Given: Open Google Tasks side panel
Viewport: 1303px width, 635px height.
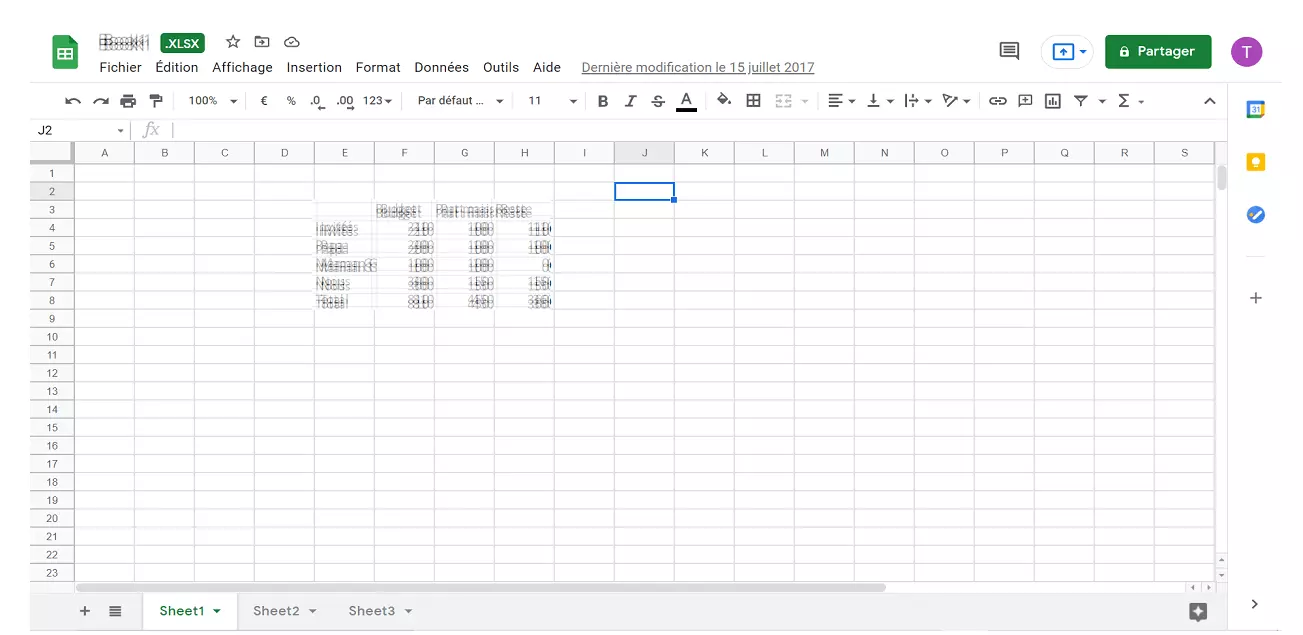Looking at the screenshot, I should (x=1256, y=214).
